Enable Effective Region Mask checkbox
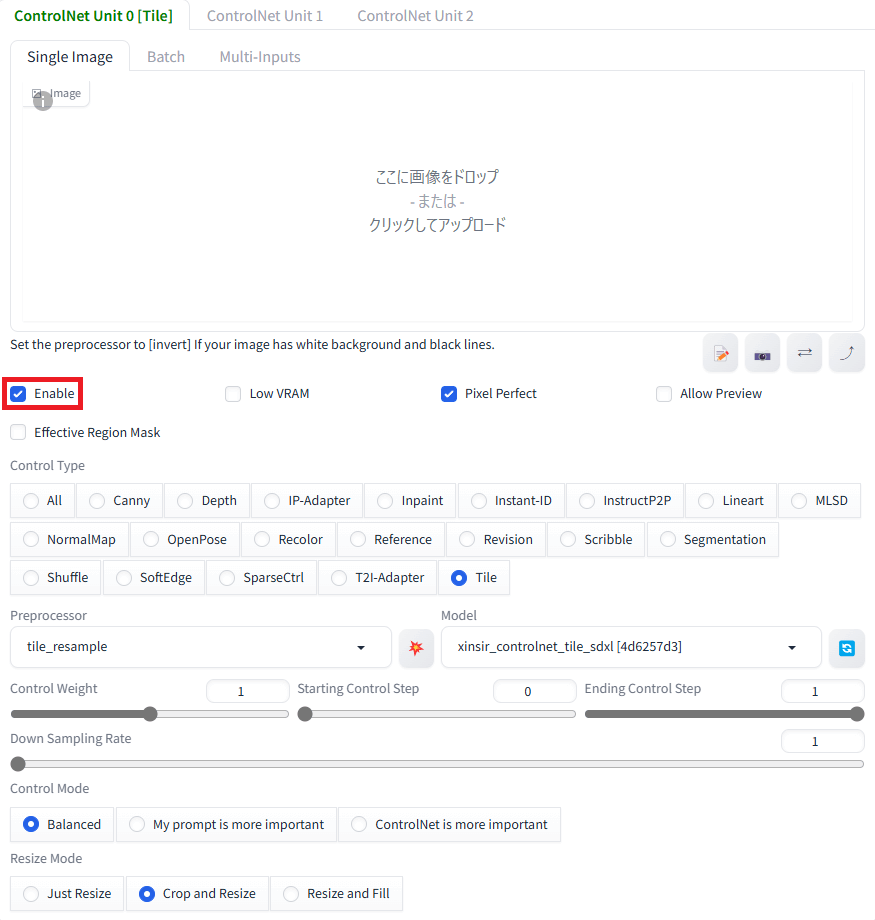The width and height of the screenshot is (875, 920). click(18, 432)
